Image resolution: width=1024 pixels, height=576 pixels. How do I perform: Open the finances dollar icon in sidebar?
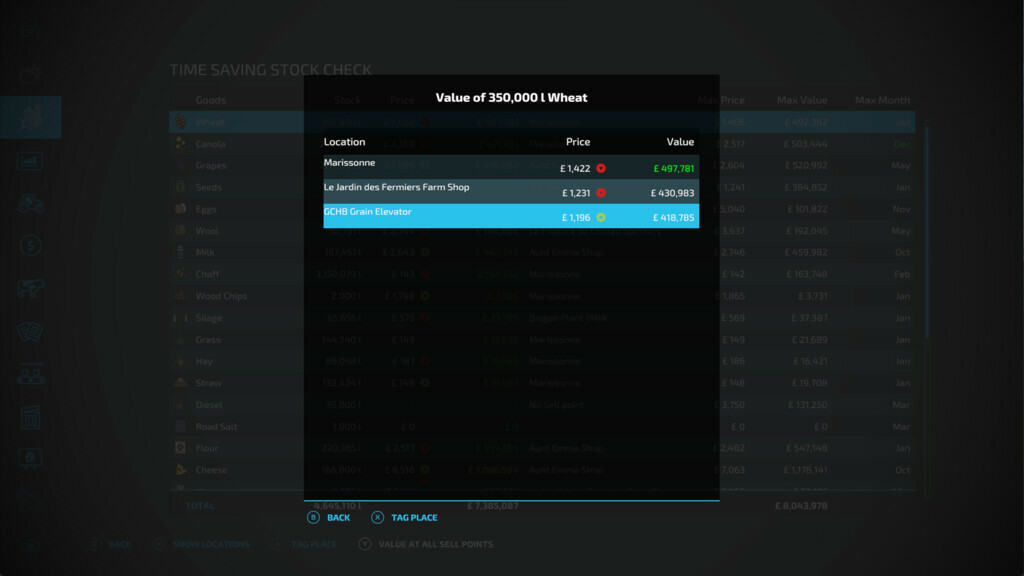[x=30, y=245]
